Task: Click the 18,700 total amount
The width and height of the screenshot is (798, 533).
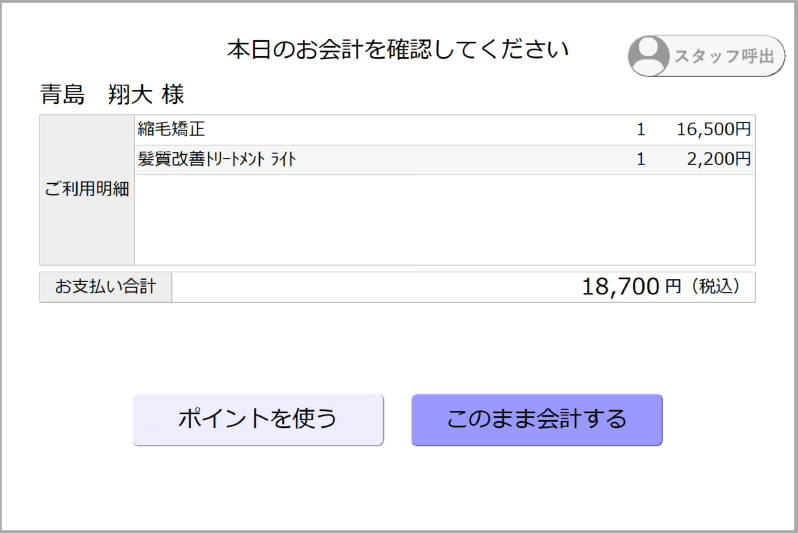Action: pyautogui.click(x=620, y=287)
